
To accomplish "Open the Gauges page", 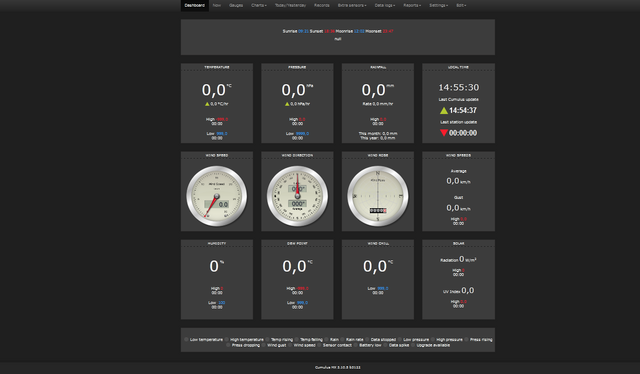I will point(236,5).
